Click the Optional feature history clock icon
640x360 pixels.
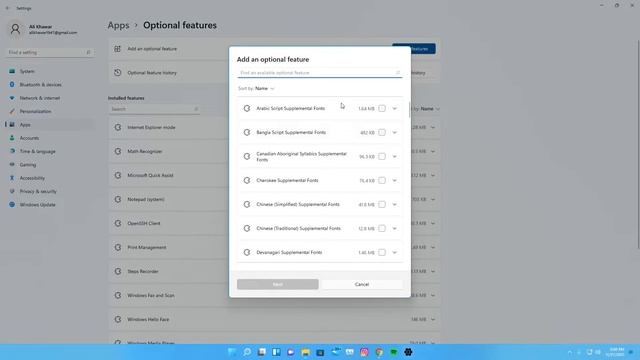tap(118, 73)
